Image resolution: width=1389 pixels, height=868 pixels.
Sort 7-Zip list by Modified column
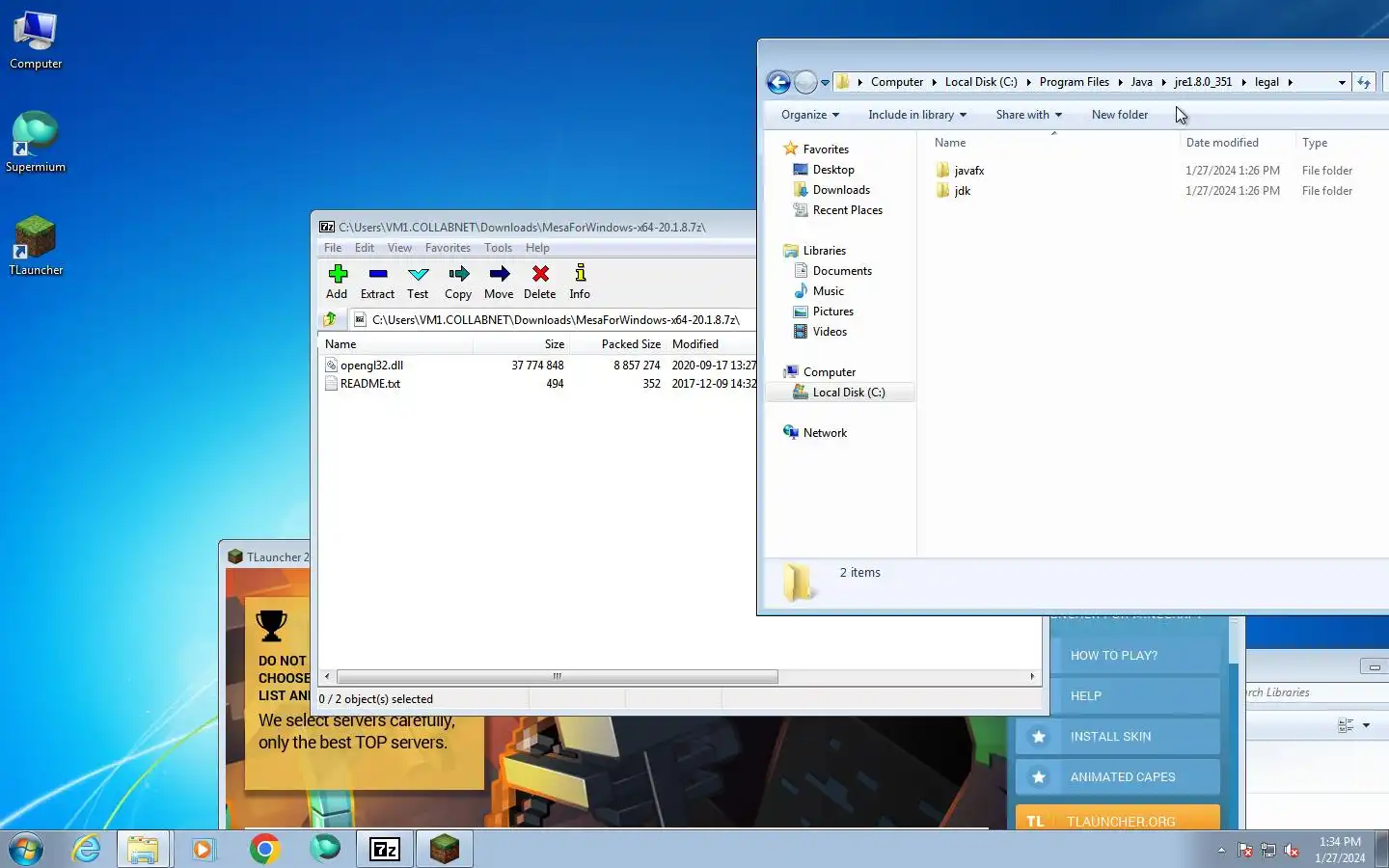pos(712,344)
